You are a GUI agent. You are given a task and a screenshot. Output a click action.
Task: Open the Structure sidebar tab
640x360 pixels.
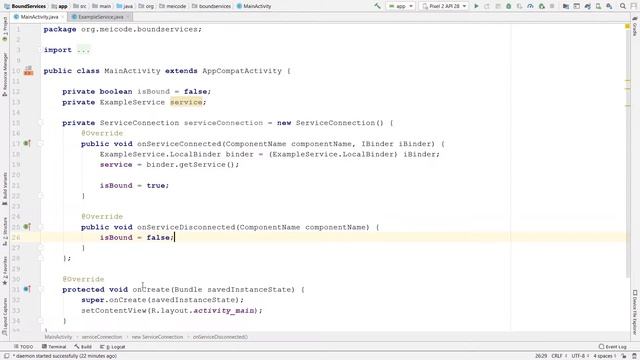point(5,231)
